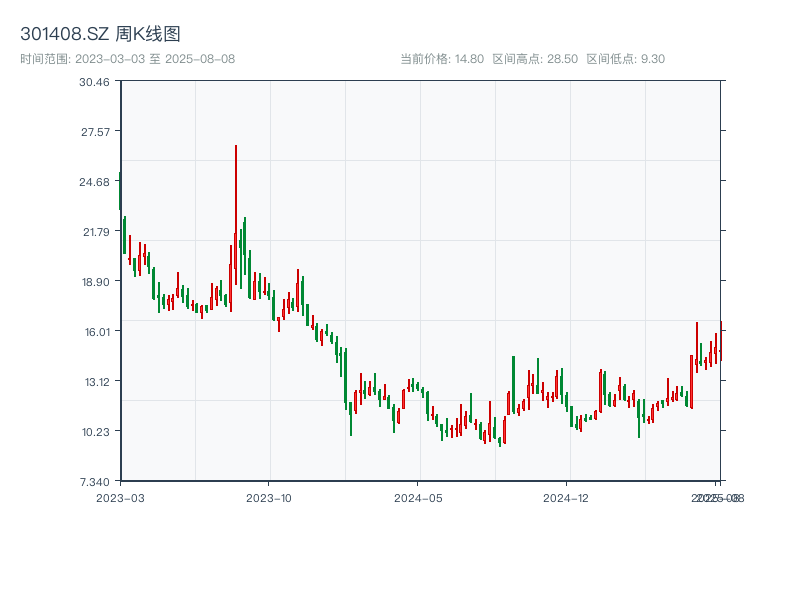The height and width of the screenshot is (600, 800).
Task: Click the 2024-05 x-axis date label
Action: 419,497
